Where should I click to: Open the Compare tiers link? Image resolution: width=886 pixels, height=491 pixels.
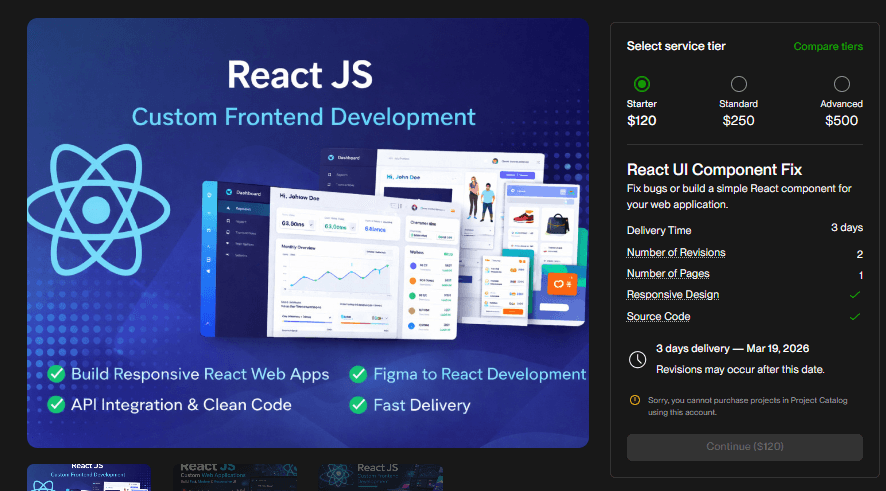pos(828,47)
